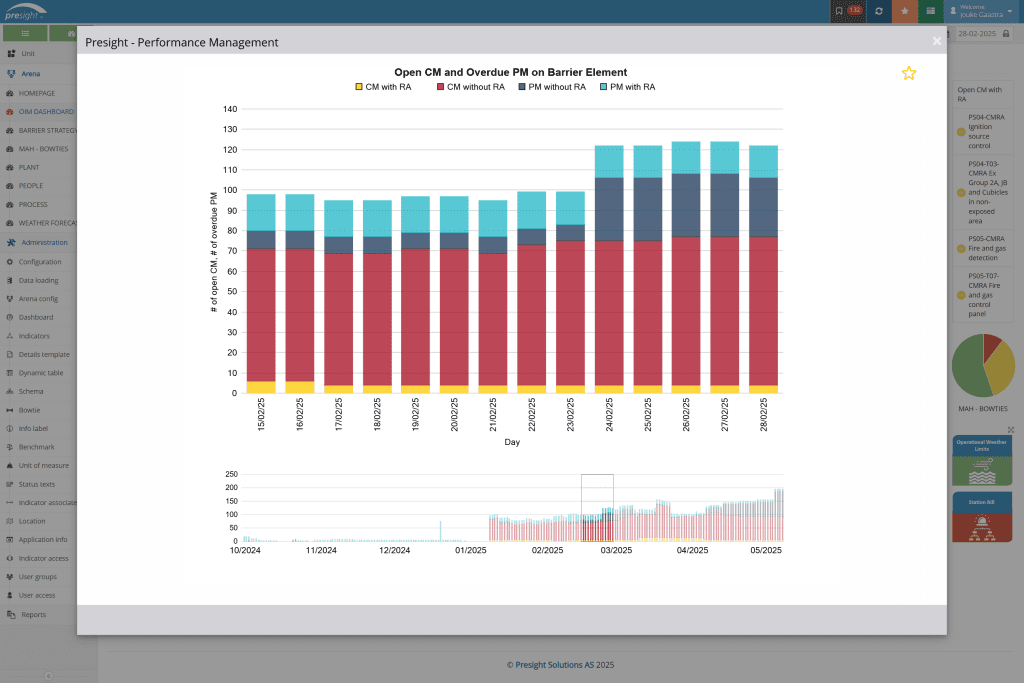Click the 28-02-2025 date field
Image resolution: width=1024 pixels, height=683 pixels.
click(977, 33)
